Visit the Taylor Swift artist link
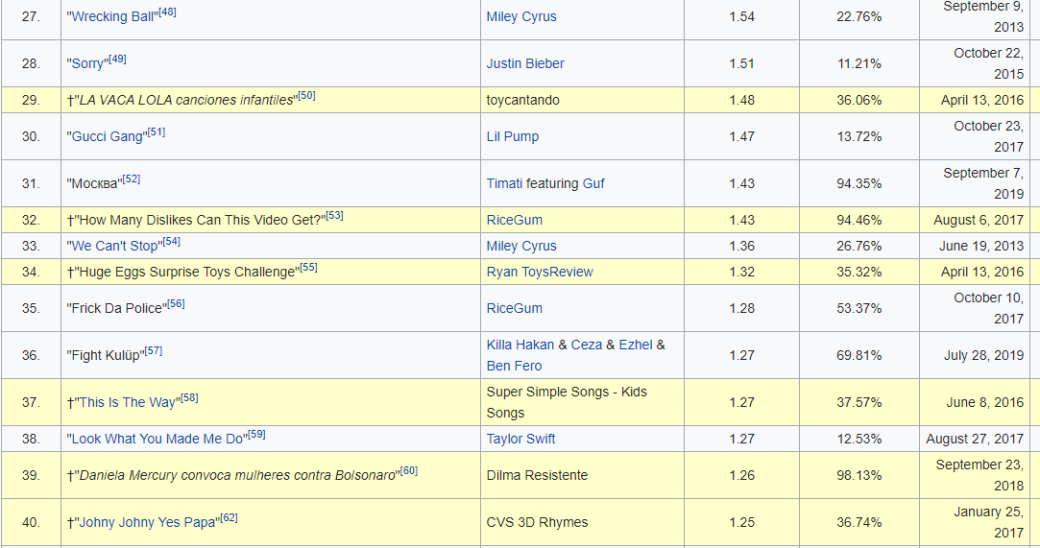1040x548 pixels. (521, 439)
